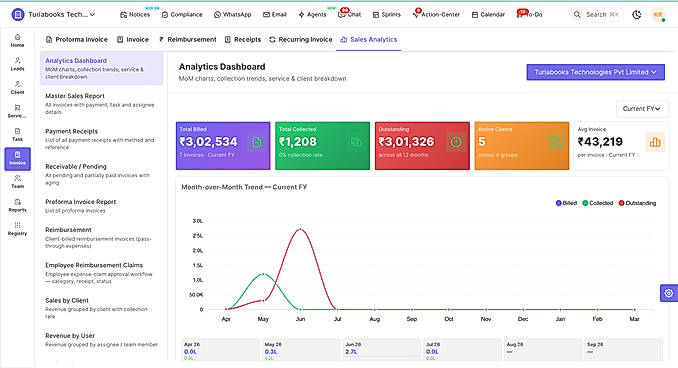Open Master Sales Report
This screenshot has width=678, height=368.
[101, 103]
